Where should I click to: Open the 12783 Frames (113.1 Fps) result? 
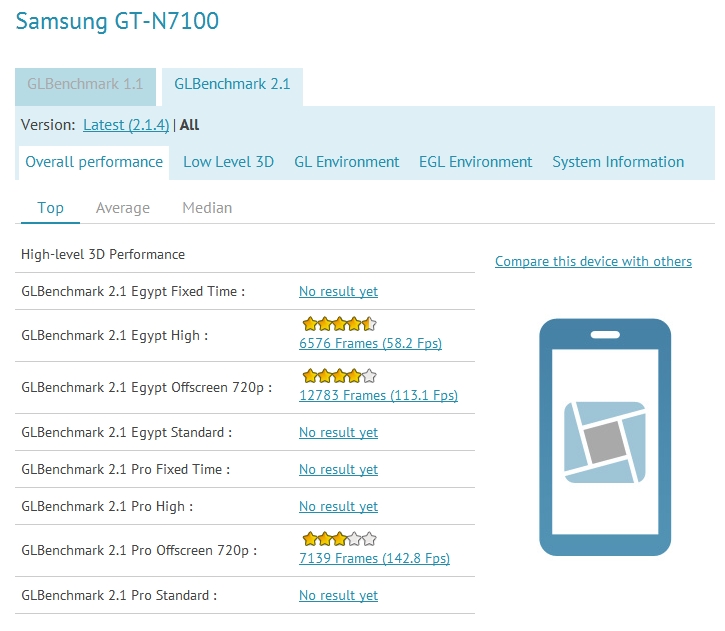pyautogui.click(x=378, y=395)
